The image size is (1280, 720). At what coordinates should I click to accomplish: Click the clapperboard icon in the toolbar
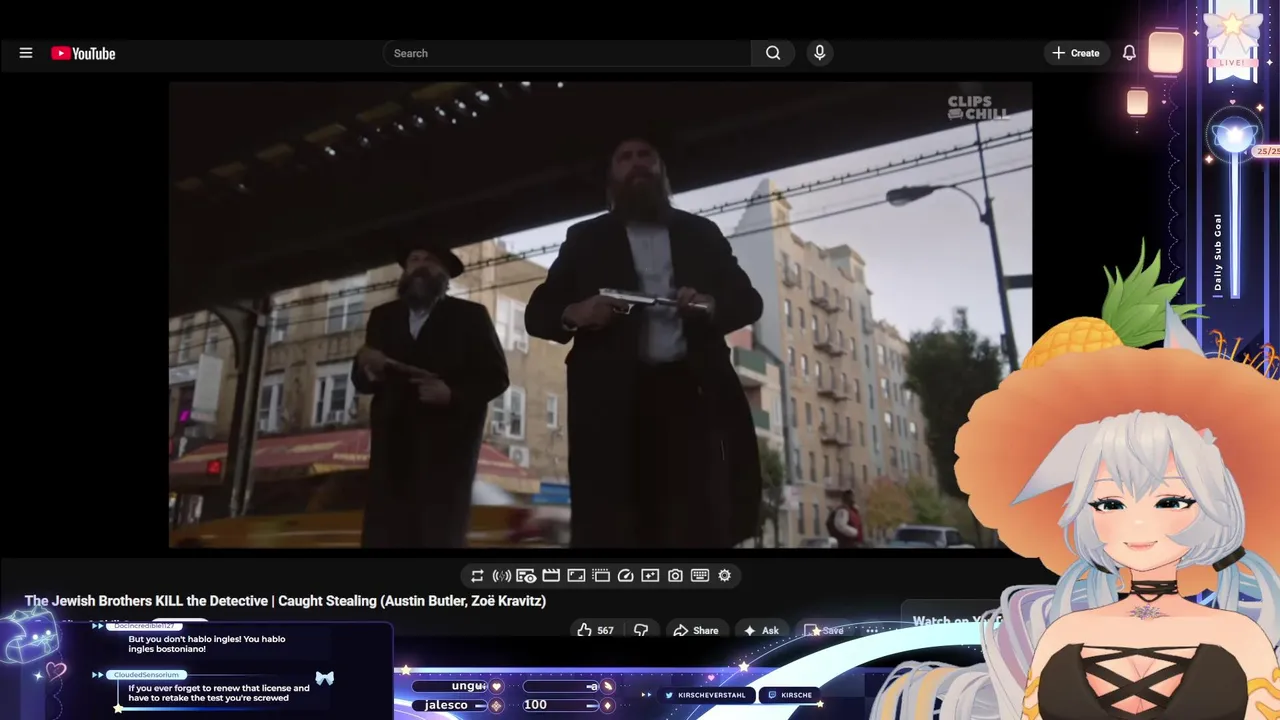pos(551,576)
